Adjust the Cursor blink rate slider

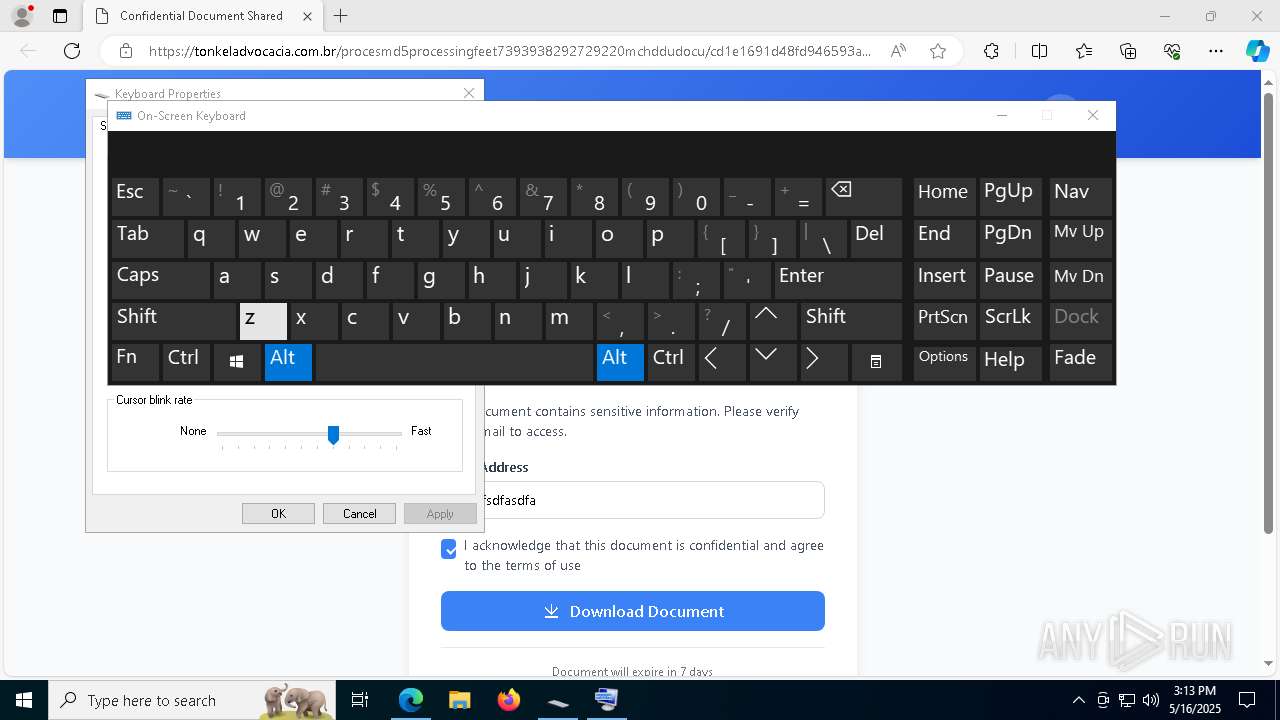coord(334,434)
